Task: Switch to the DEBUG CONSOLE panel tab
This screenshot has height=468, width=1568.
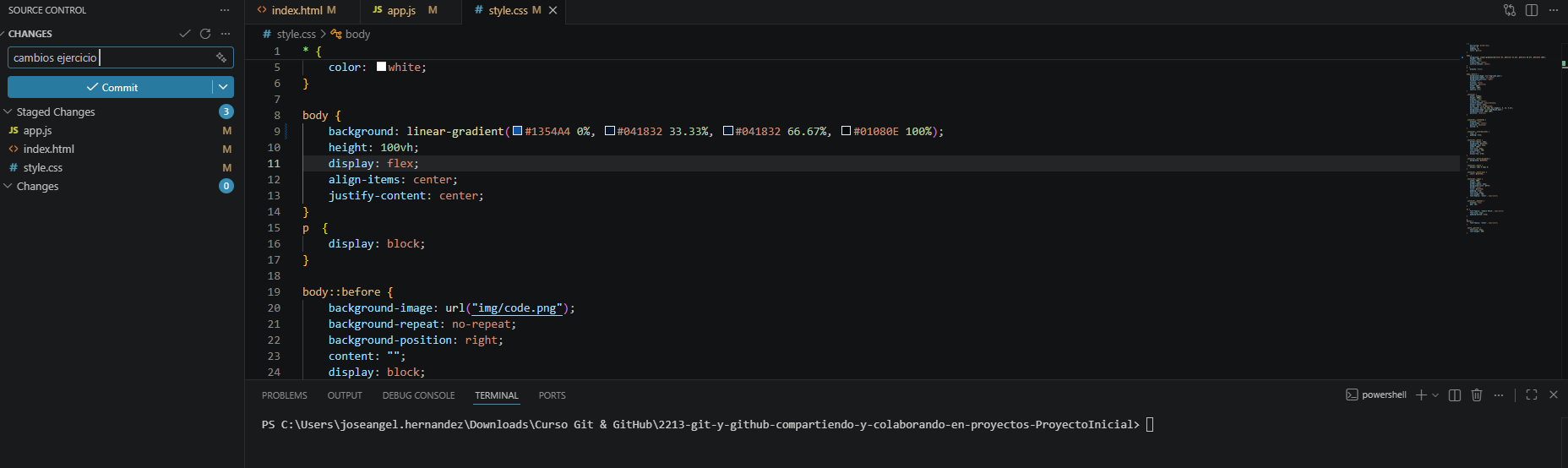Action: [x=418, y=395]
